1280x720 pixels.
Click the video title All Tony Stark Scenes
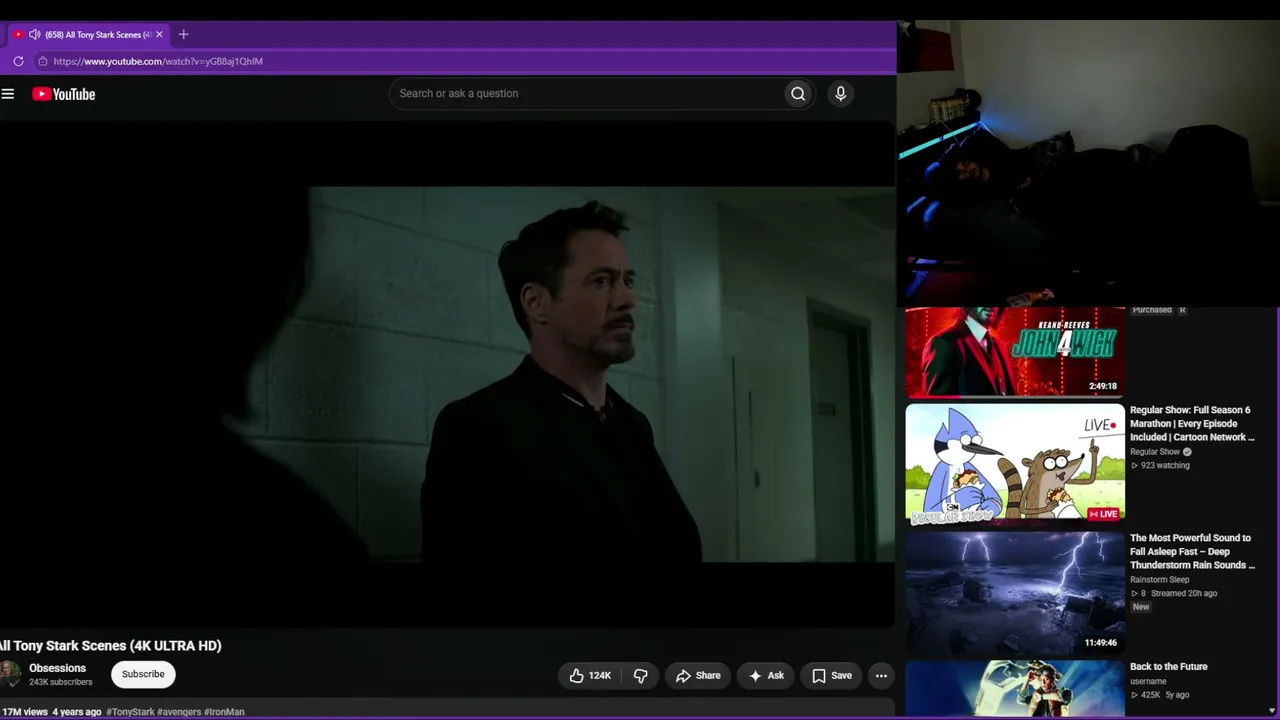tap(111, 646)
